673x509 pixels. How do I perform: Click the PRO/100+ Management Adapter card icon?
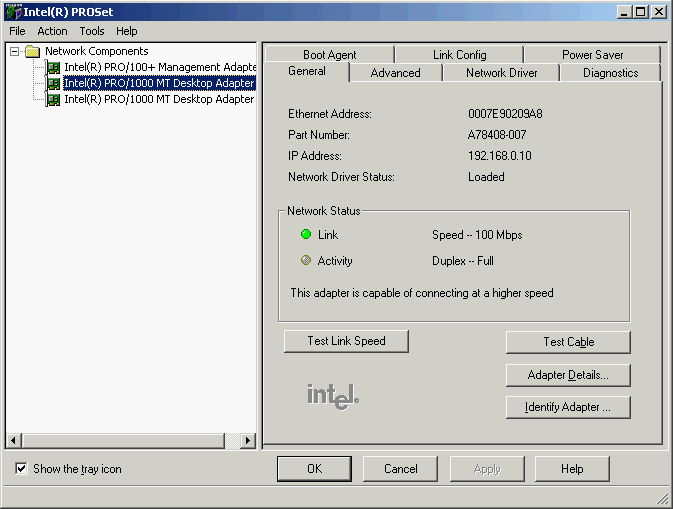tap(53, 67)
